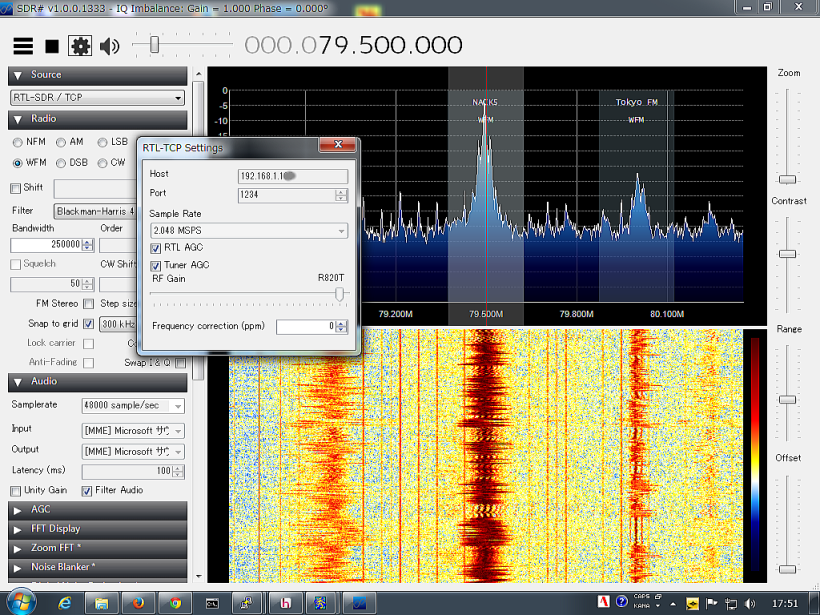The image size is (820, 615).
Task: Show hidden system tray icons arrow
Action: coord(673,604)
